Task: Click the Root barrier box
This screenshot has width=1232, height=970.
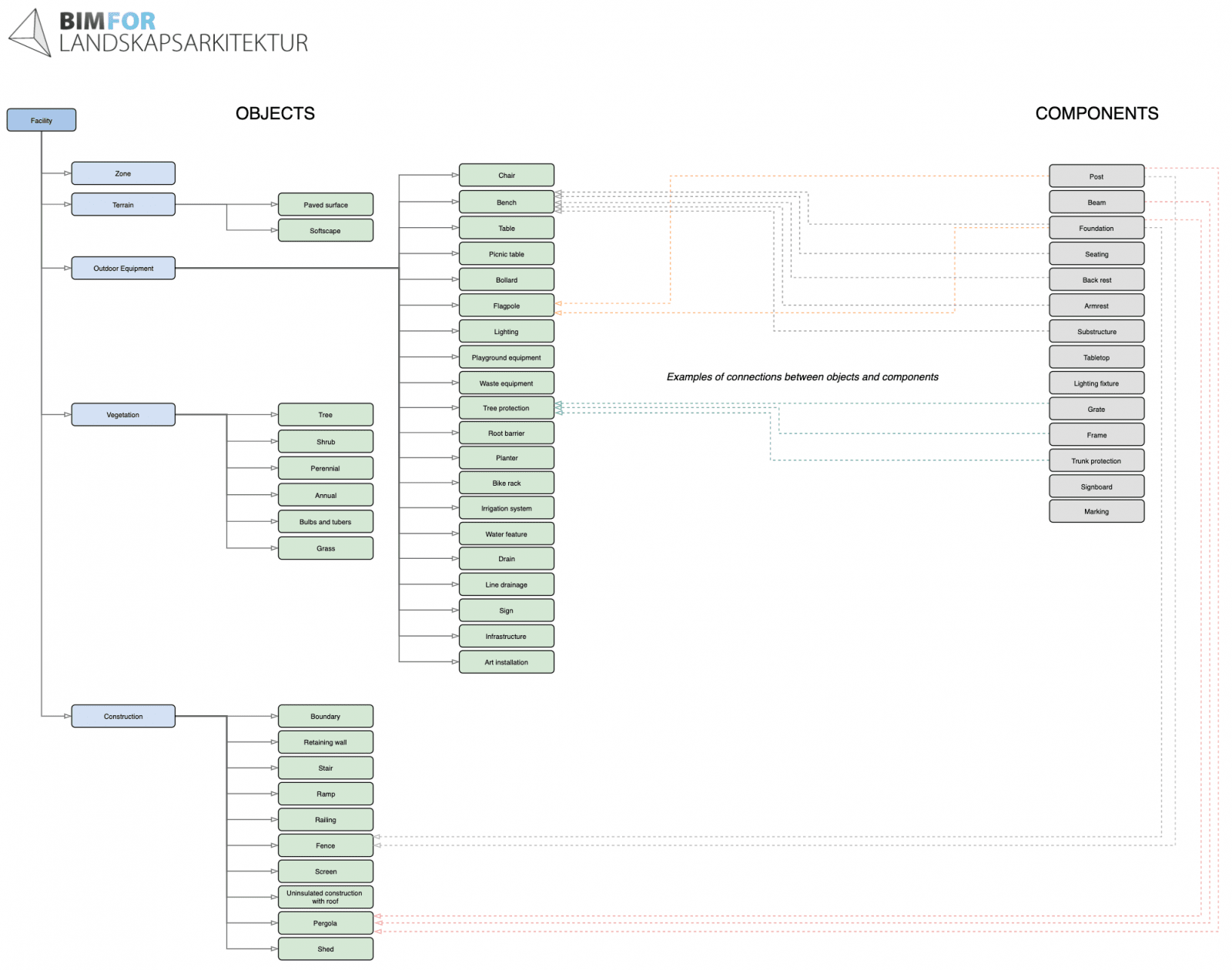Action: 507,433
